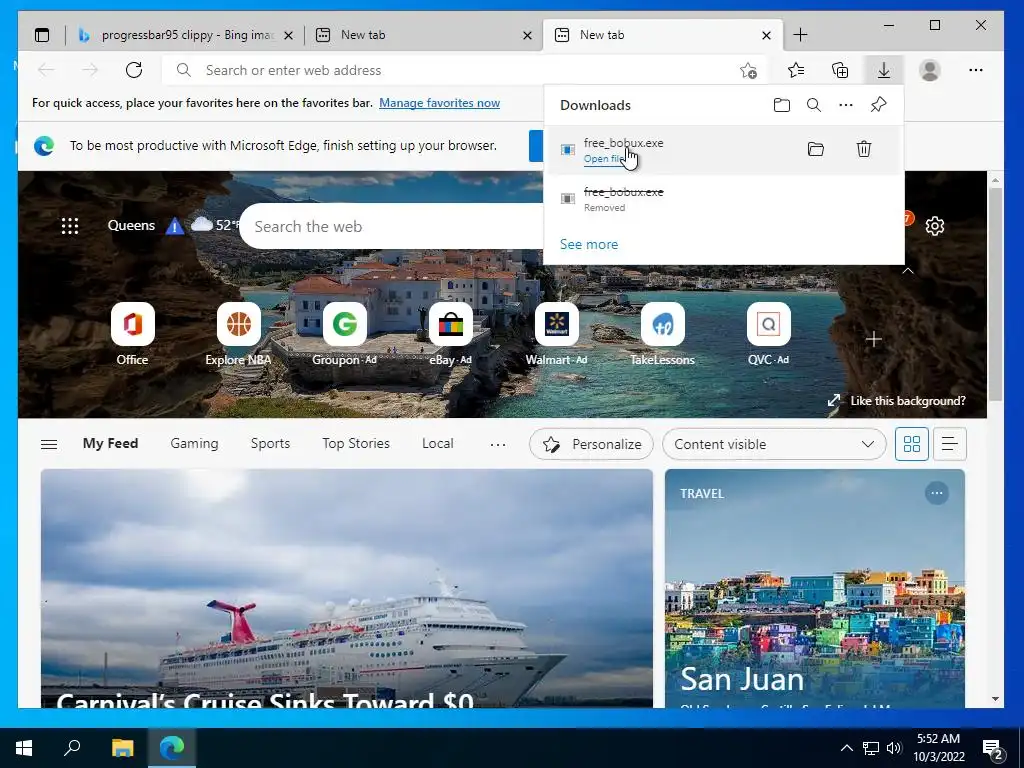Click Like this background link
This screenshot has width=1024, height=768.
coord(908,401)
